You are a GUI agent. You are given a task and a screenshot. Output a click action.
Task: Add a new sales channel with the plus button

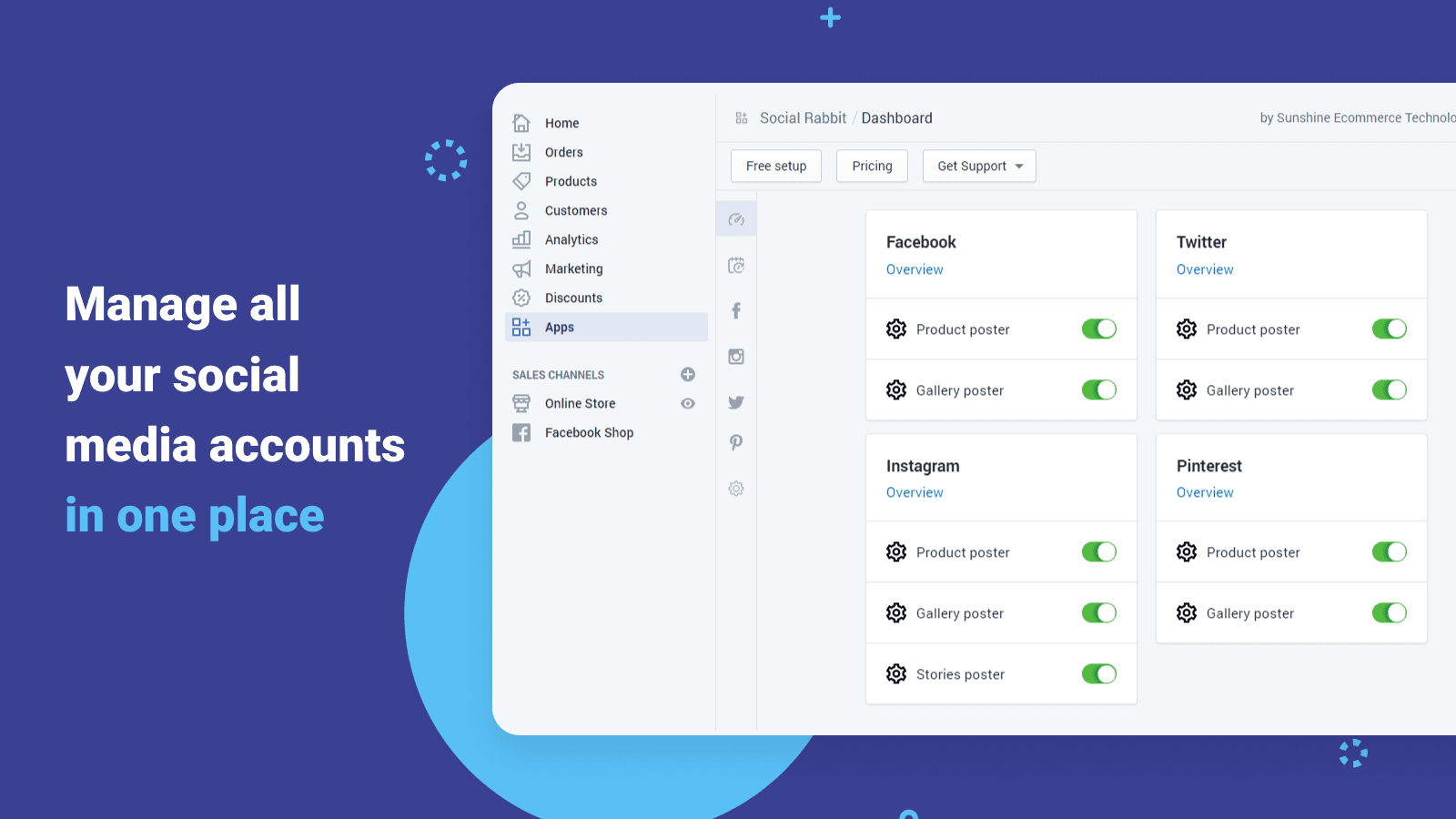pyautogui.click(x=687, y=374)
